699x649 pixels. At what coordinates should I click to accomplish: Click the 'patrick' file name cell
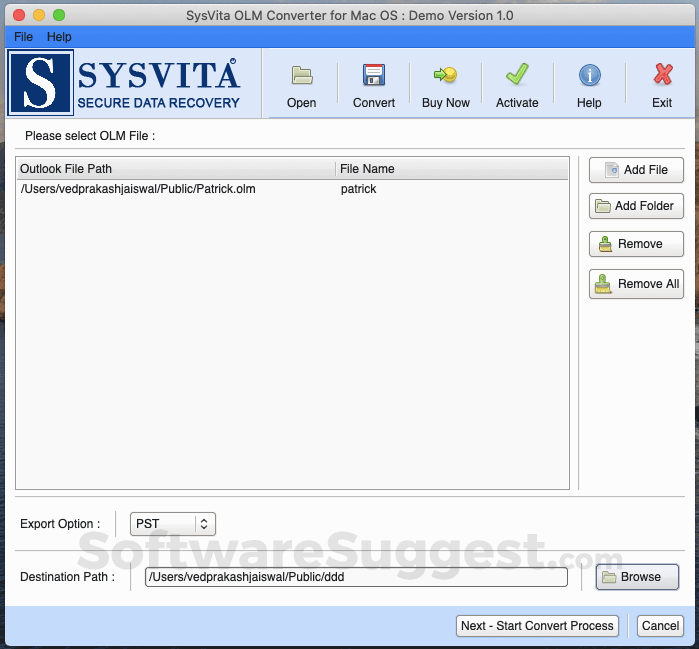point(358,189)
